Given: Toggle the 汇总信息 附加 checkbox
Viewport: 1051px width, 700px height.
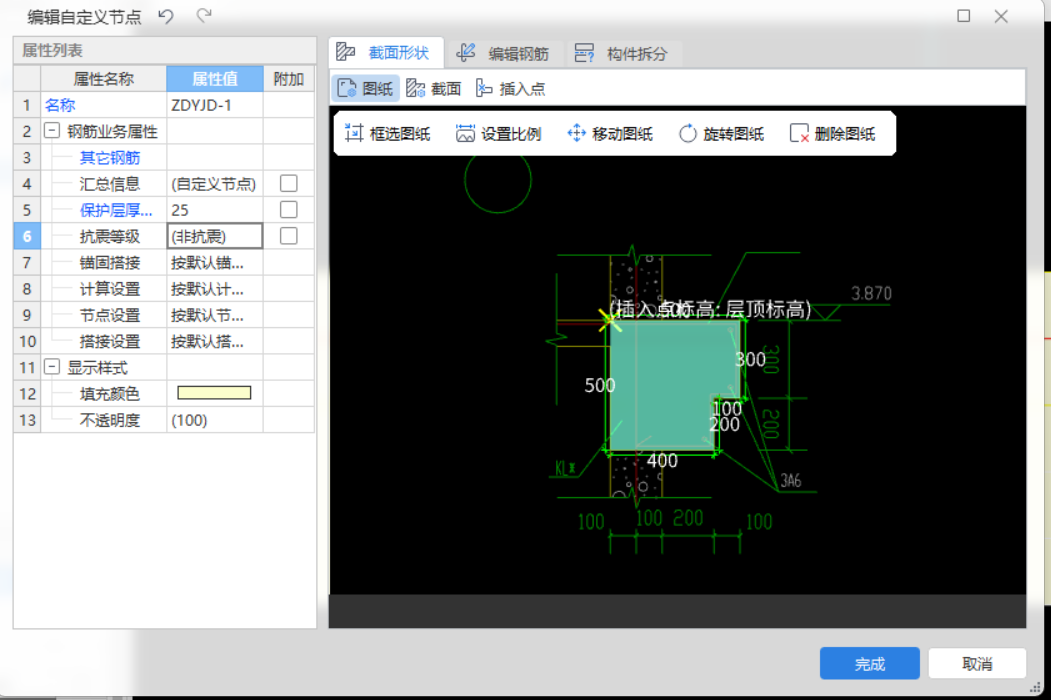Looking at the screenshot, I should [x=289, y=183].
